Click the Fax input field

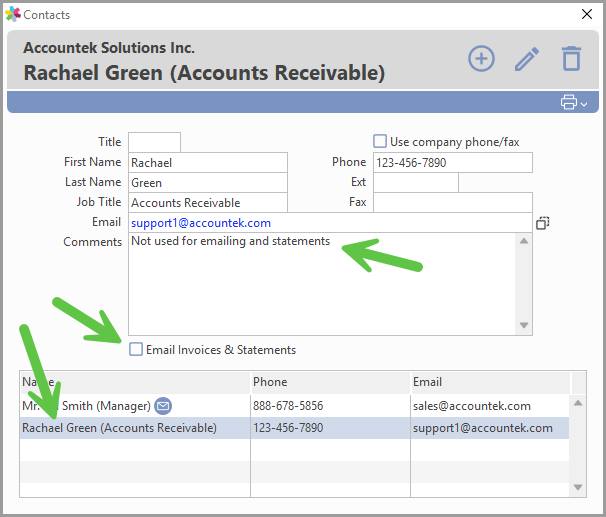(x=453, y=202)
